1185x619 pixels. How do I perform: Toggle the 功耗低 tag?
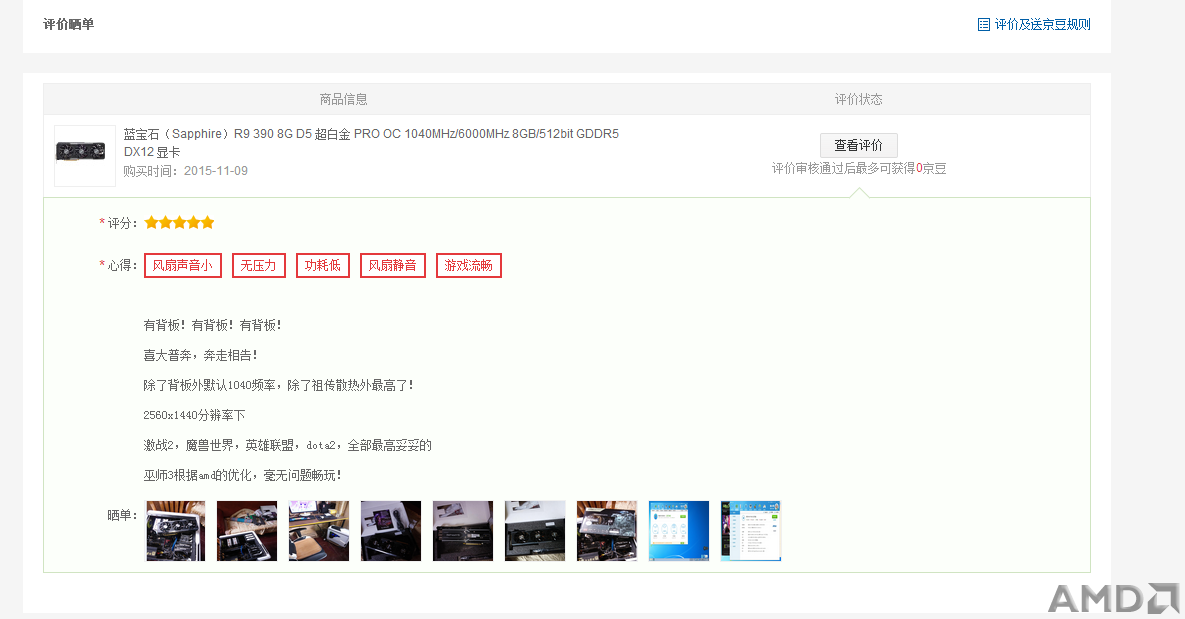click(323, 265)
